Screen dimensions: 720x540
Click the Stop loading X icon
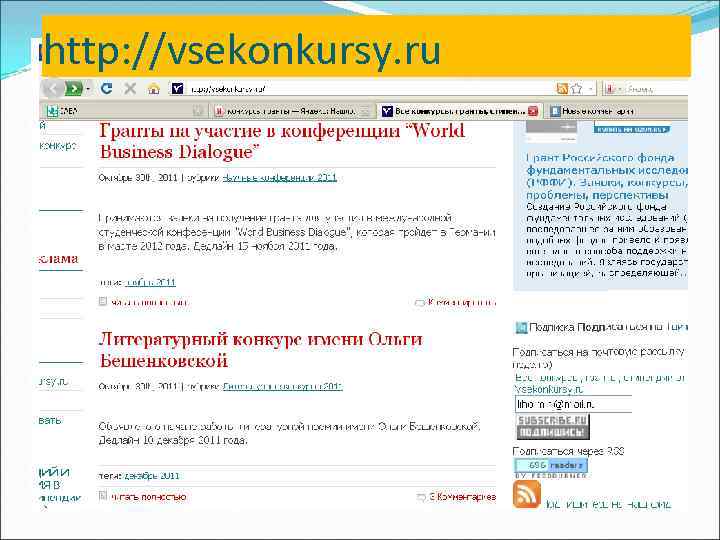130,88
